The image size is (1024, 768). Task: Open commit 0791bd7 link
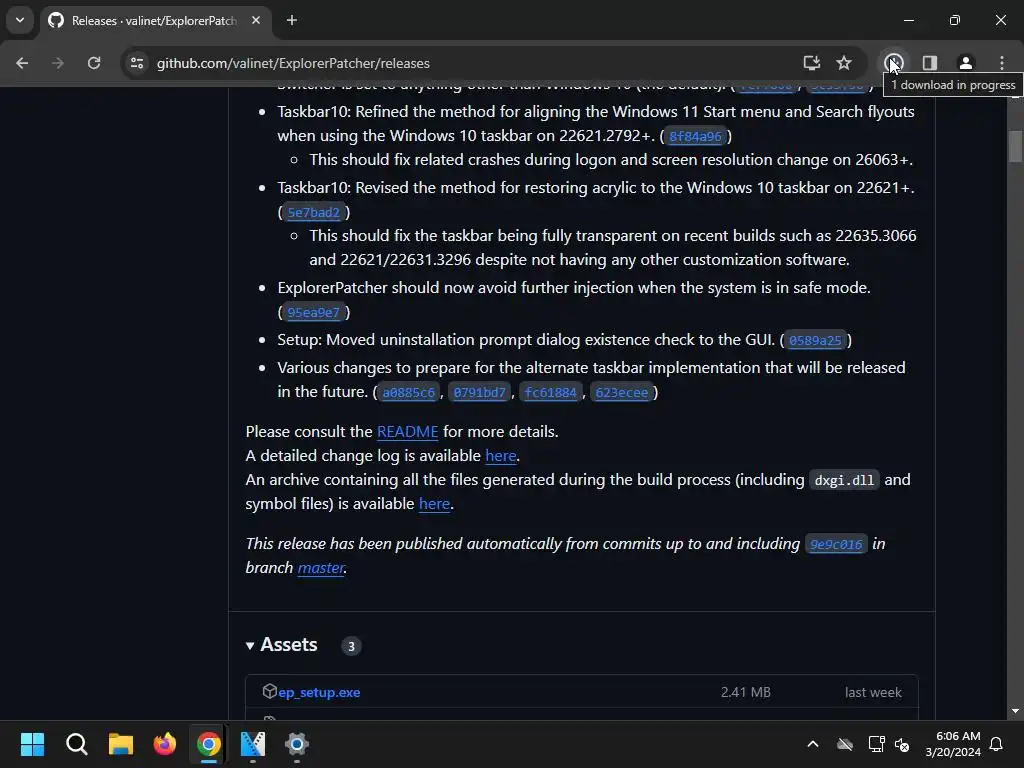click(479, 392)
